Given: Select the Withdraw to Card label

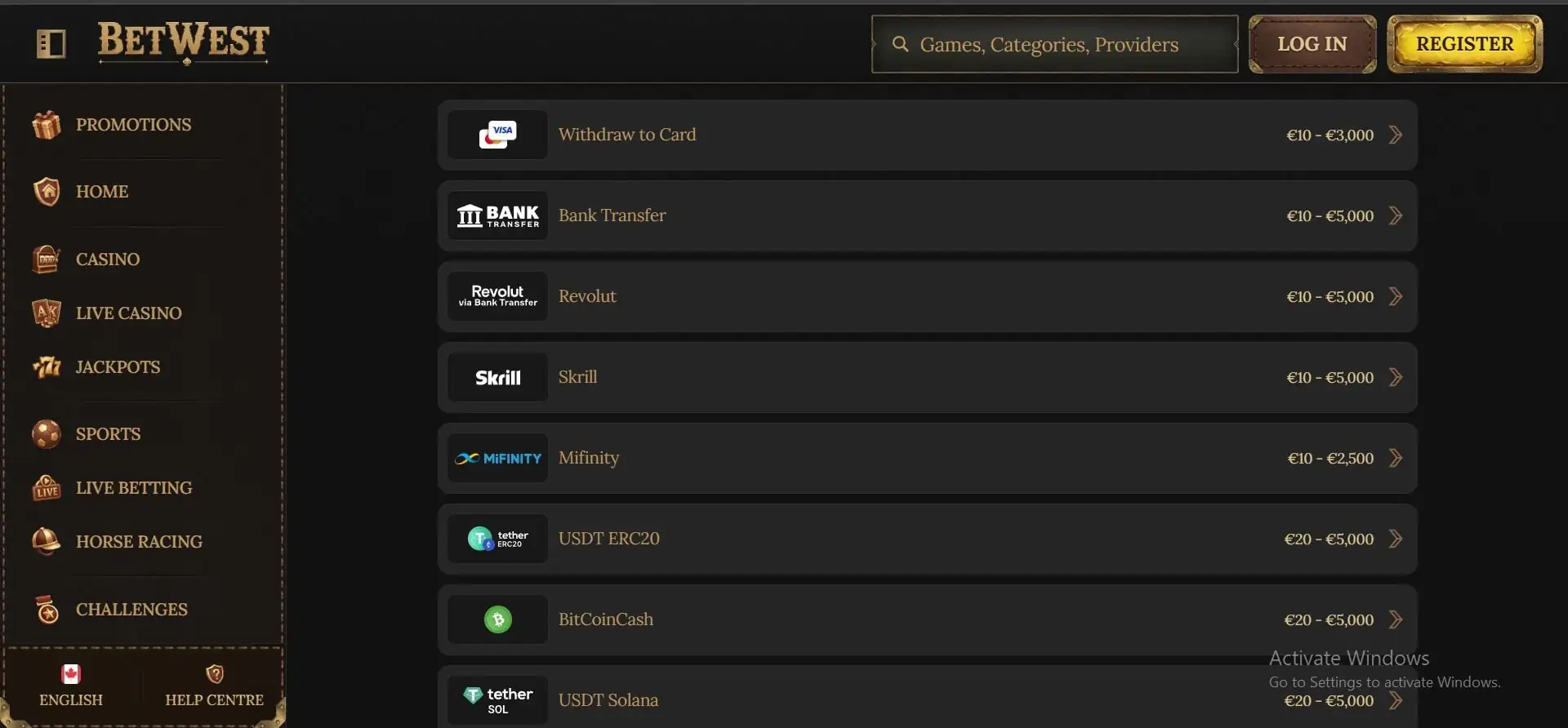Looking at the screenshot, I should click(x=627, y=135).
